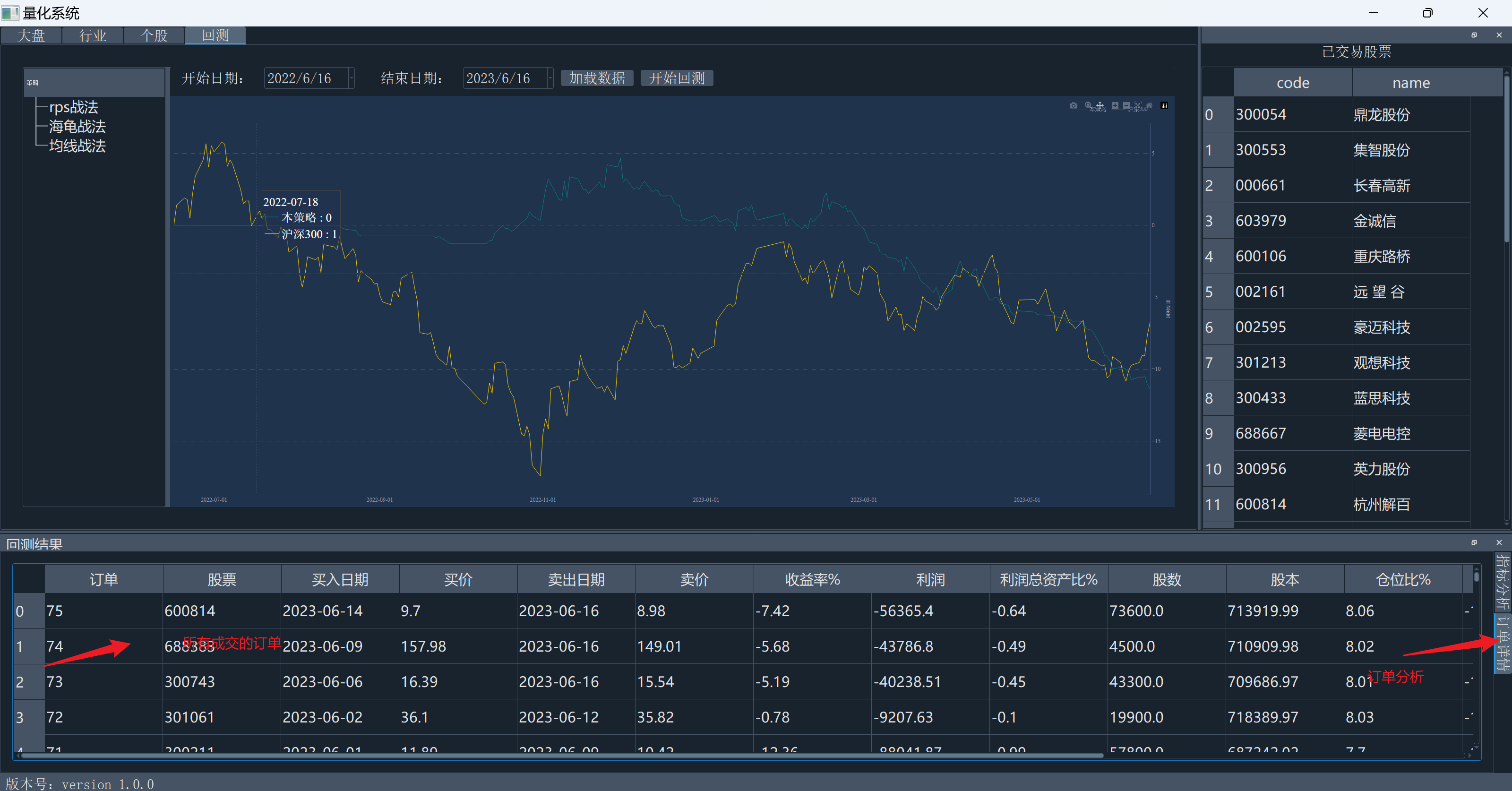1512x791 pixels.
Task: Select stock code 002161
Action: click(x=1293, y=292)
